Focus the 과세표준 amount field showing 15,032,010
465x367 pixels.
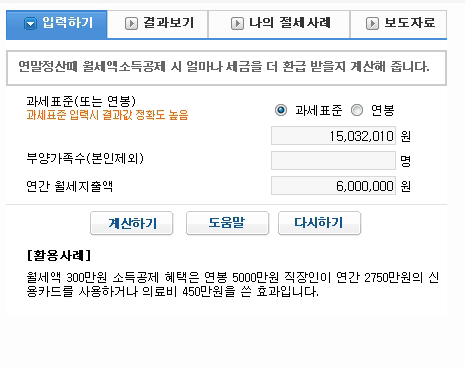pyautogui.click(x=333, y=135)
